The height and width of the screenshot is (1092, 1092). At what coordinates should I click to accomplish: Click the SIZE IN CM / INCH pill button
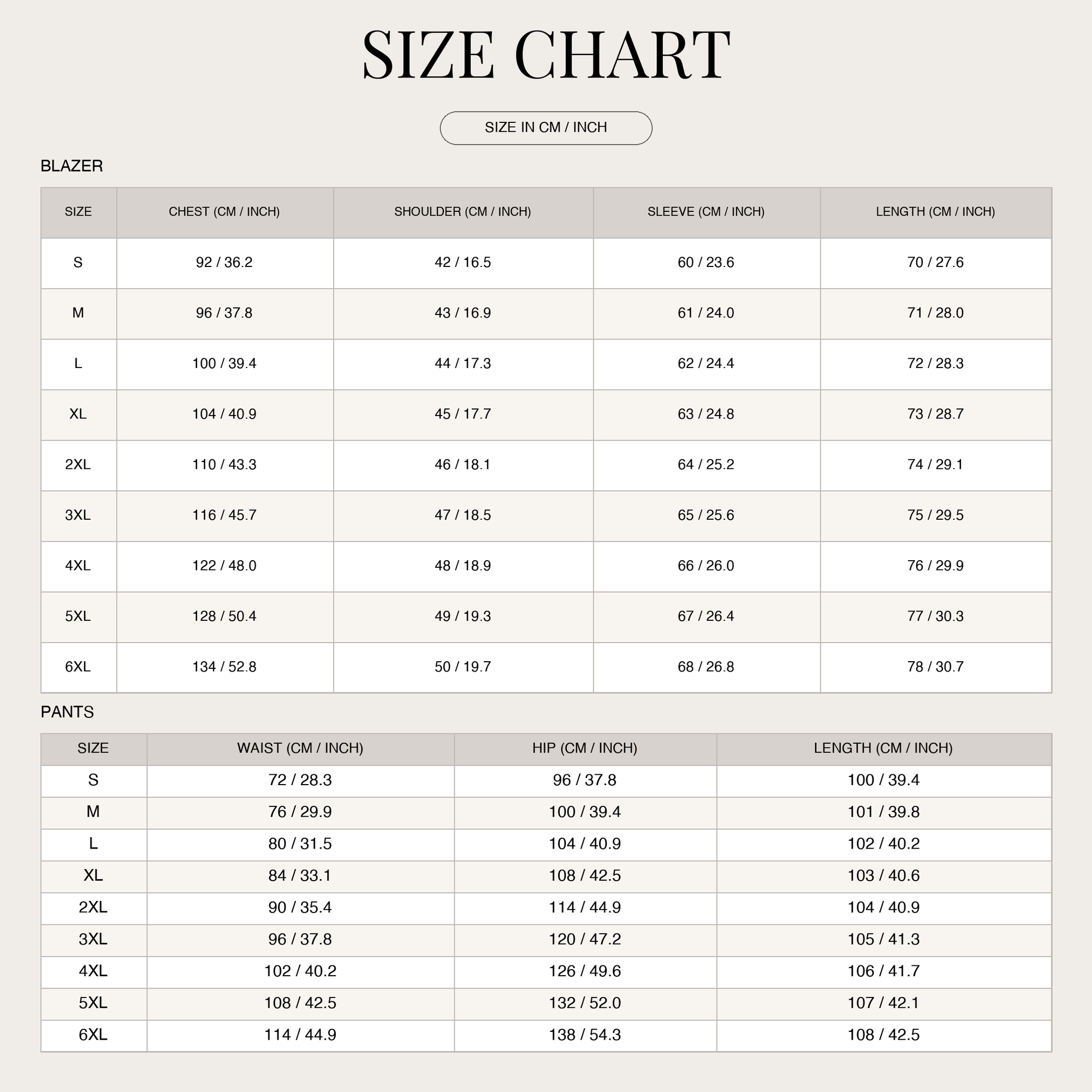[x=545, y=128]
